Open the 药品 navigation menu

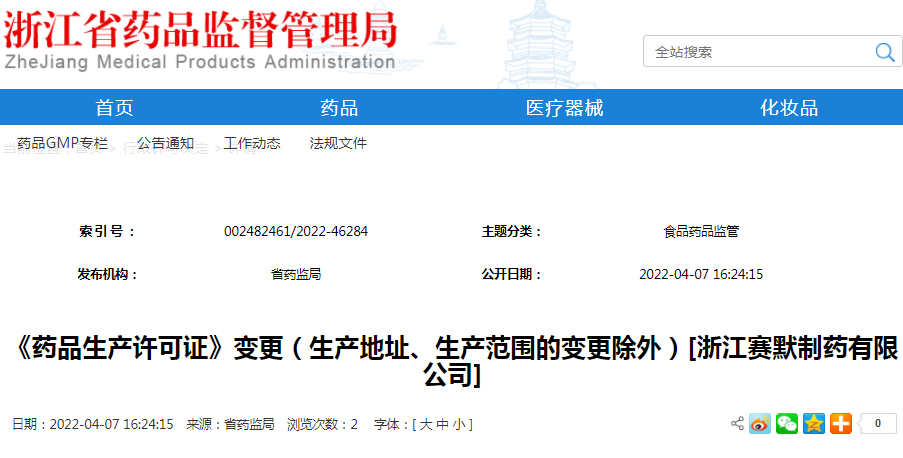tap(339, 108)
